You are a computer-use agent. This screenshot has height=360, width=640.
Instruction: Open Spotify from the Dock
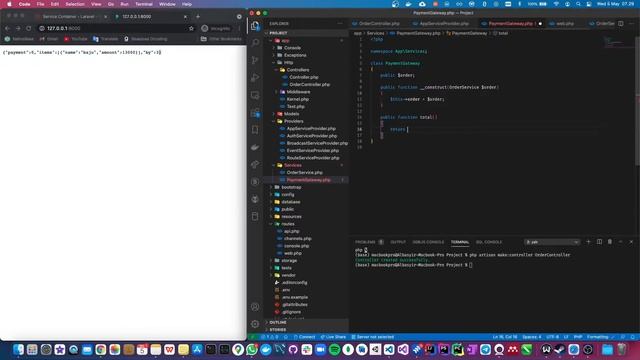point(334,349)
